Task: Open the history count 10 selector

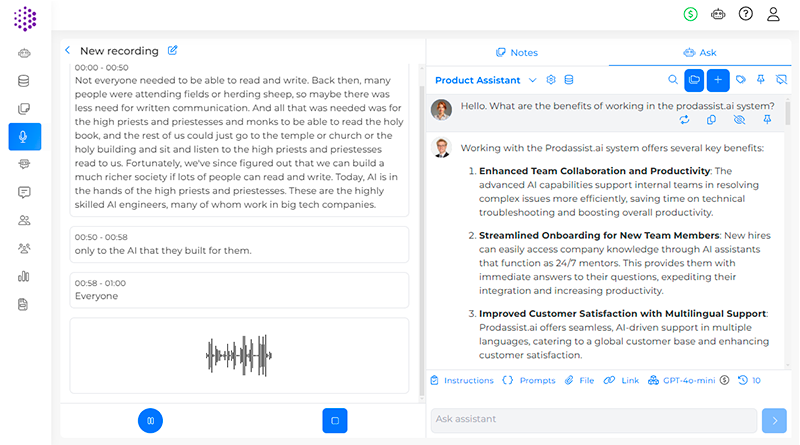Action: coord(749,380)
